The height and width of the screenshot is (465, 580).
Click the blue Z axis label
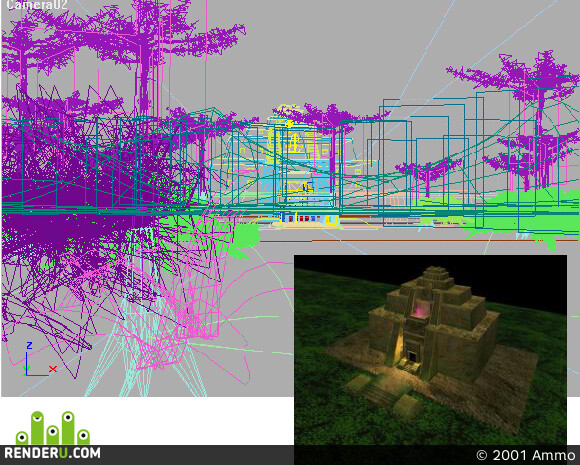29,346
